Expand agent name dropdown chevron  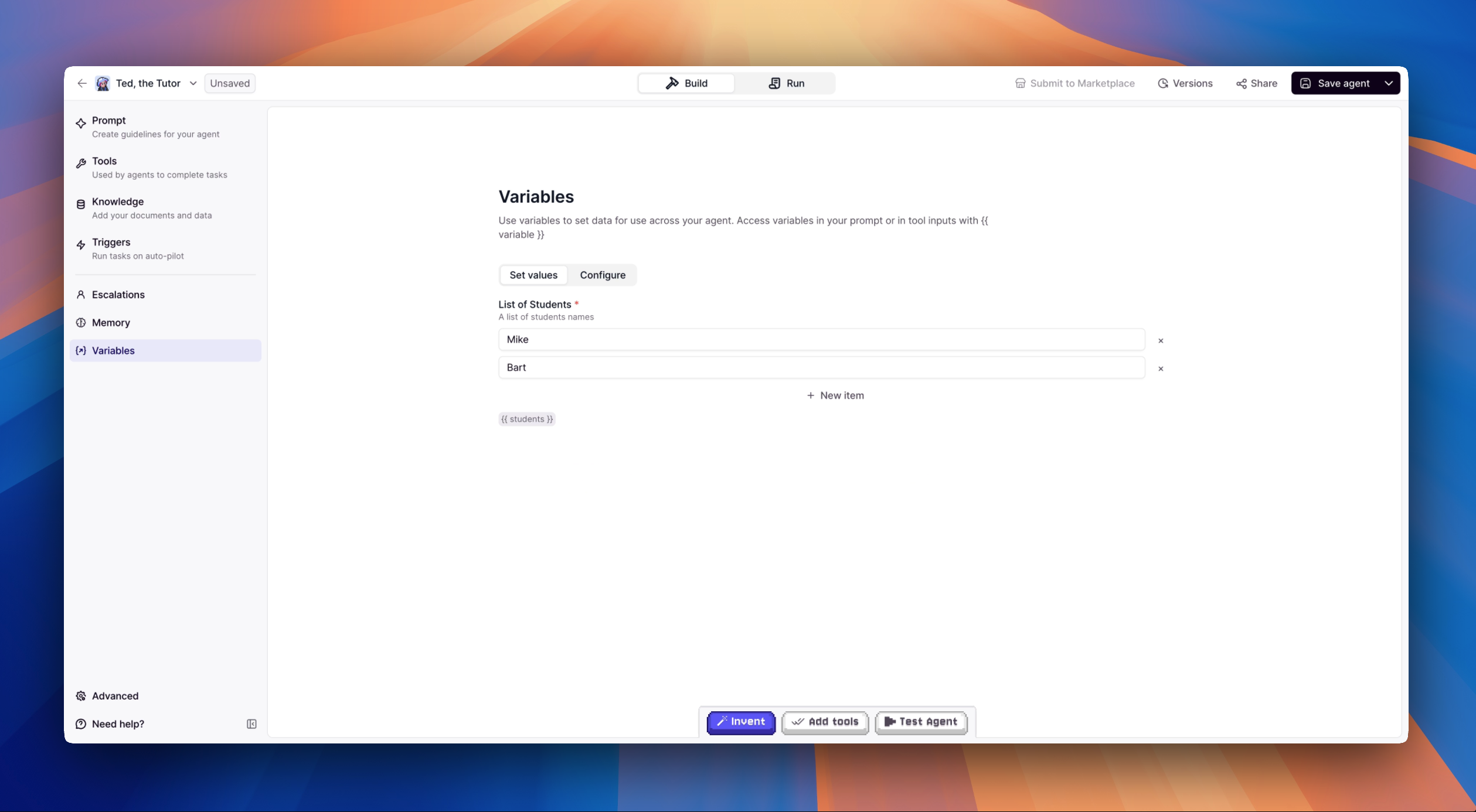(x=193, y=83)
